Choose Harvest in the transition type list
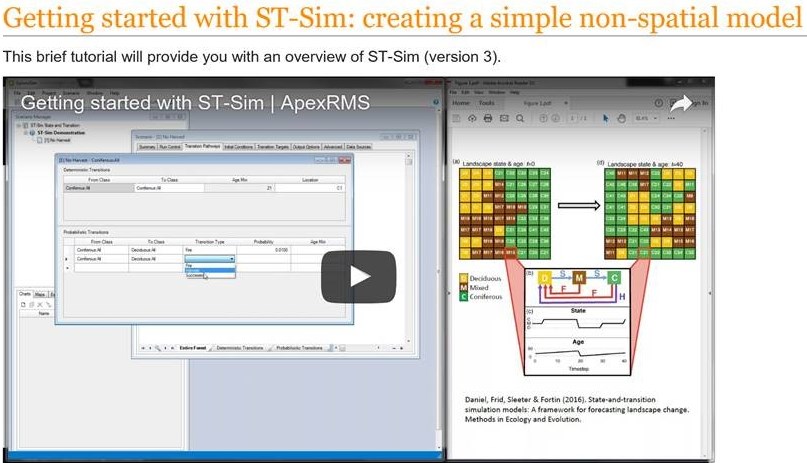Image resolution: width=807 pixels, height=463 pixels. point(209,270)
